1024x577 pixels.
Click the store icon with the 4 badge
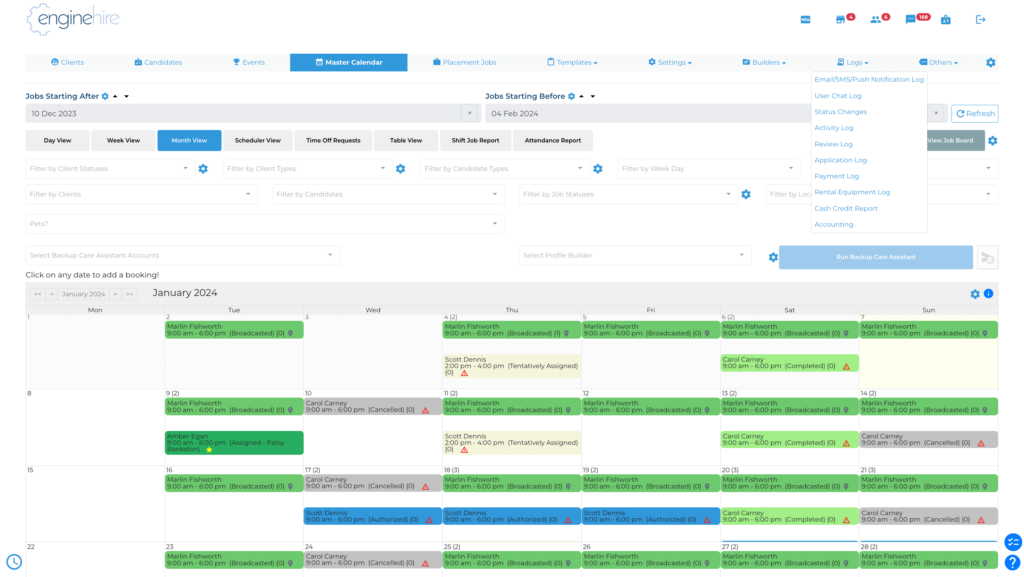pos(840,19)
